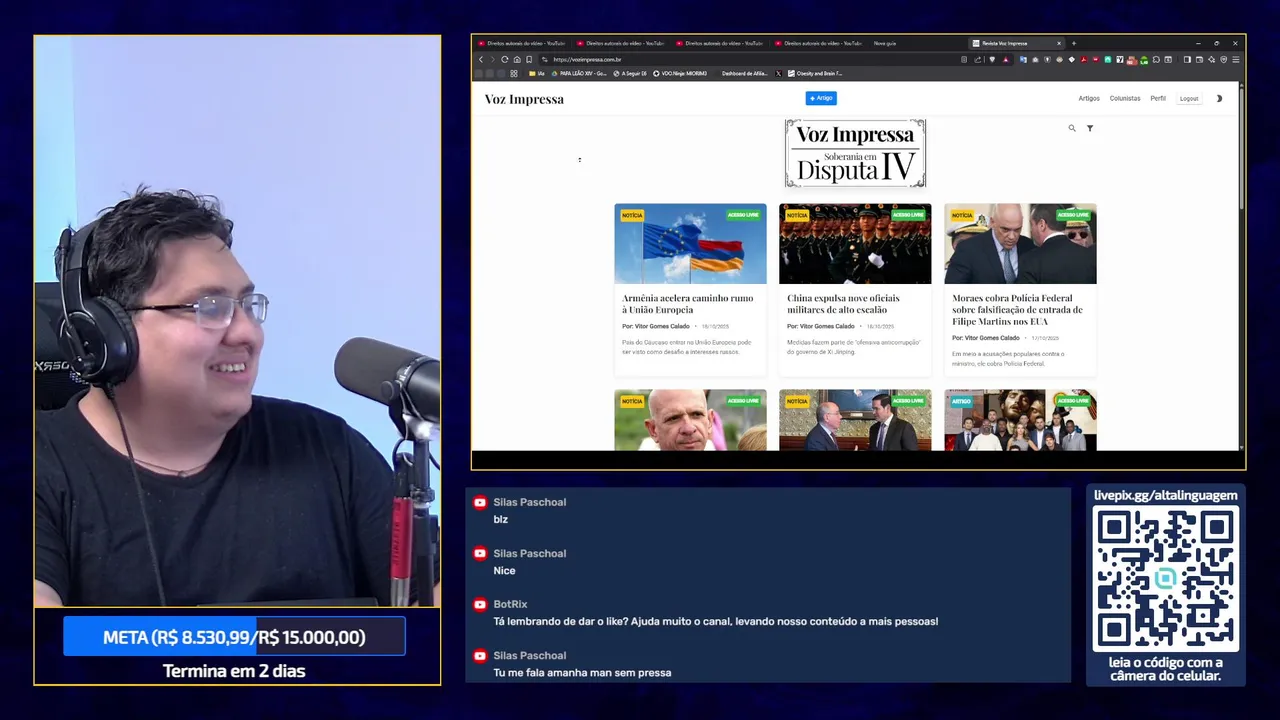Open a new tab with the plus button

point(1074,43)
